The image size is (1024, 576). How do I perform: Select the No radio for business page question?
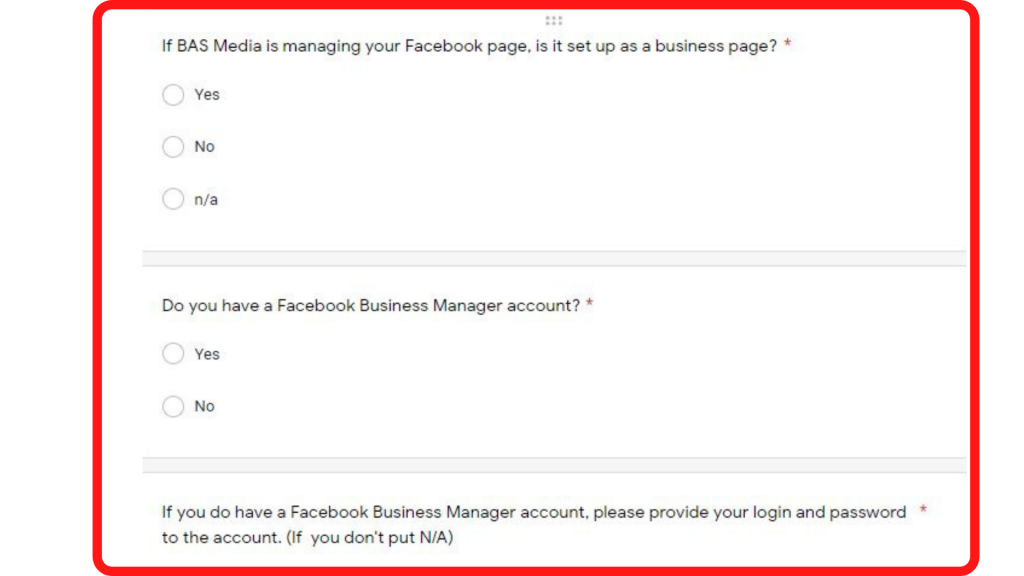(x=173, y=147)
